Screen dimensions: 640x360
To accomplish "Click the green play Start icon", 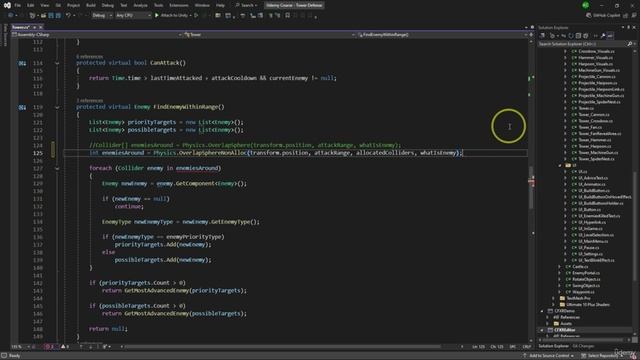I will coord(157,16).
